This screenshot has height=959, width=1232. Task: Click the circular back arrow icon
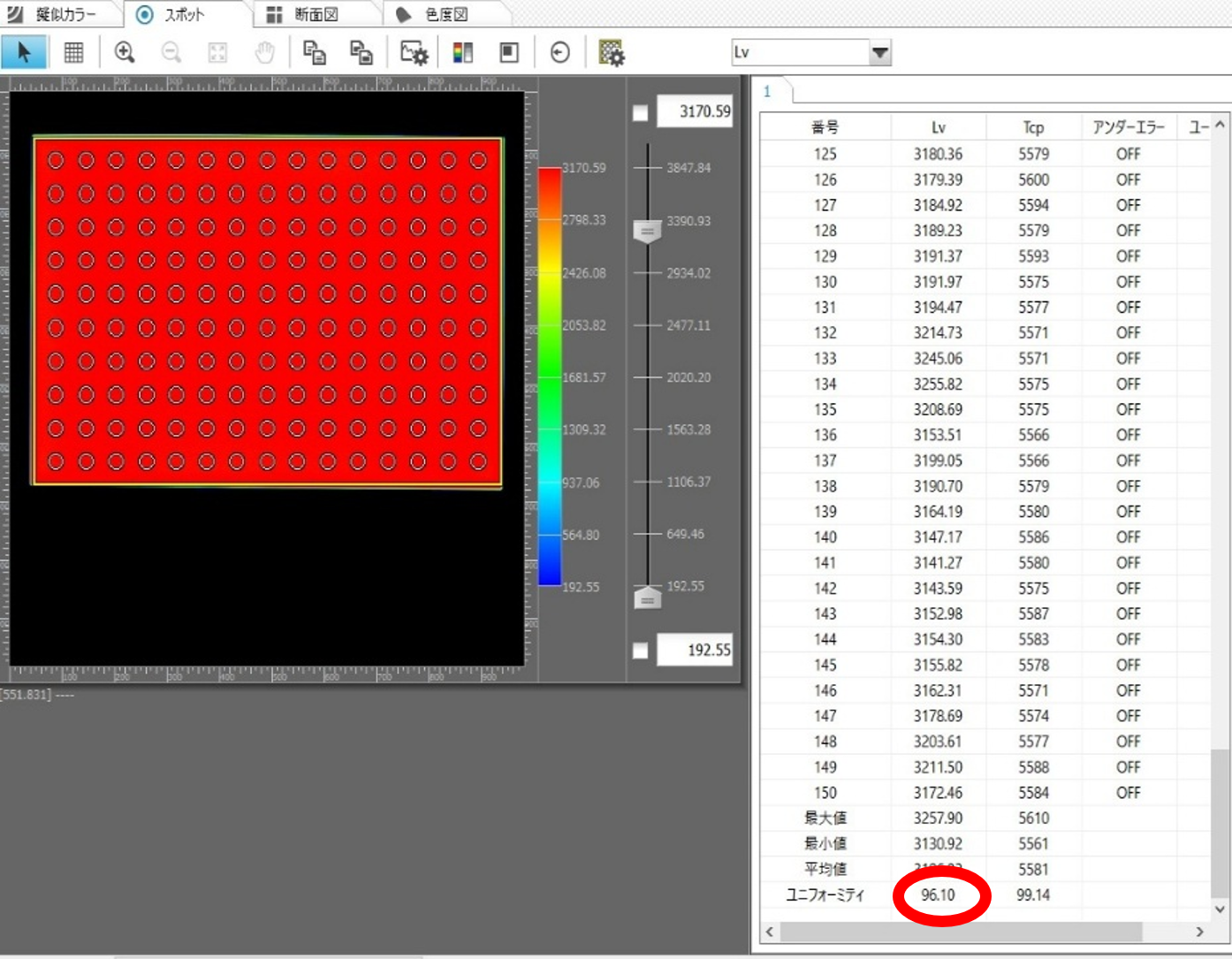(559, 53)
